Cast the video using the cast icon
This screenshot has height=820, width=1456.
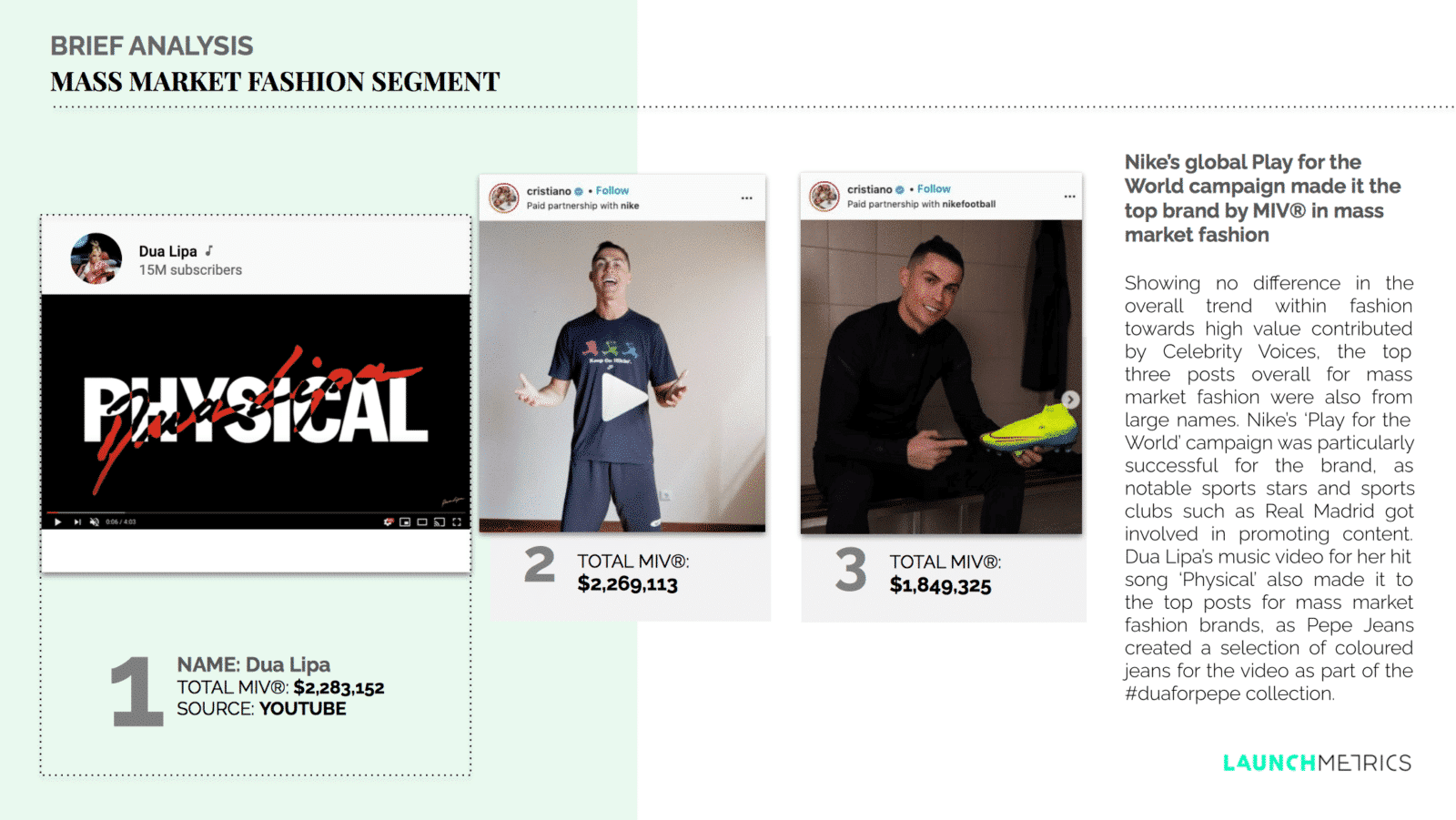pos(440,521)
